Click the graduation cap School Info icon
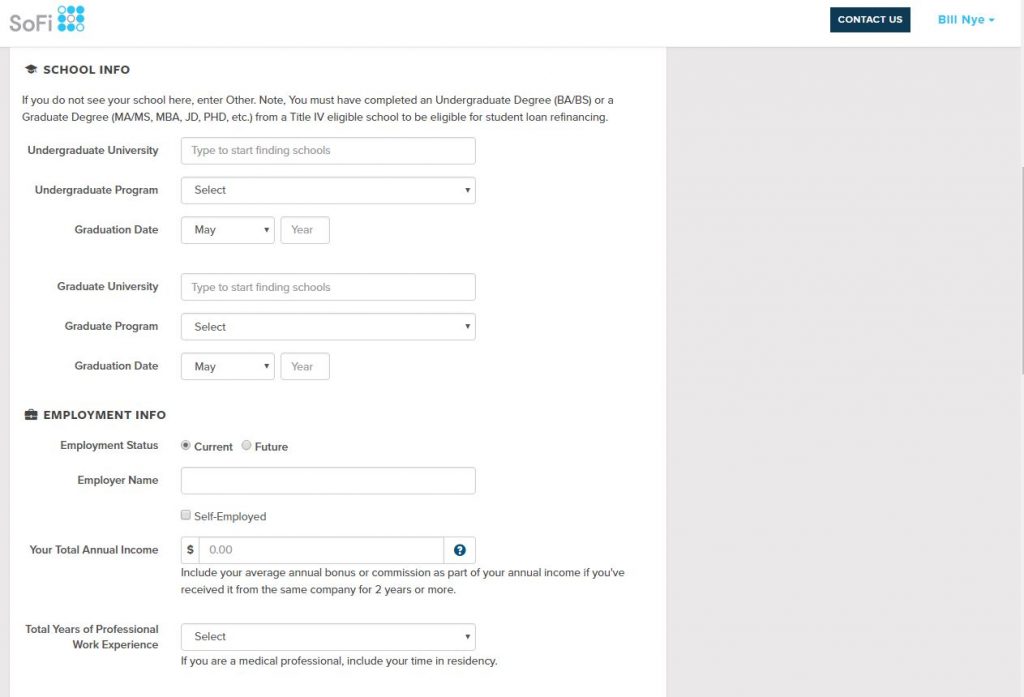Screen dimensions: 1024x697 31,70
